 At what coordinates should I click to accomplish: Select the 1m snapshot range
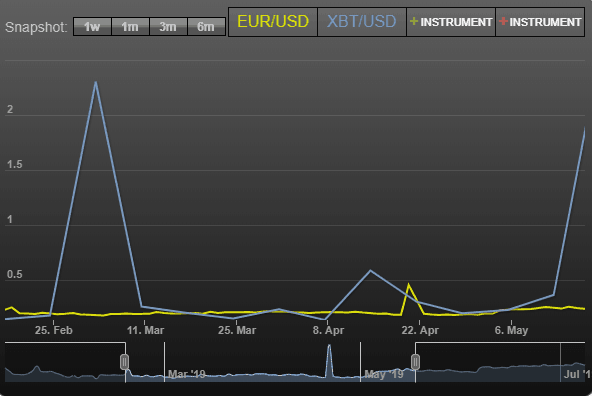(x=130, y=26)
